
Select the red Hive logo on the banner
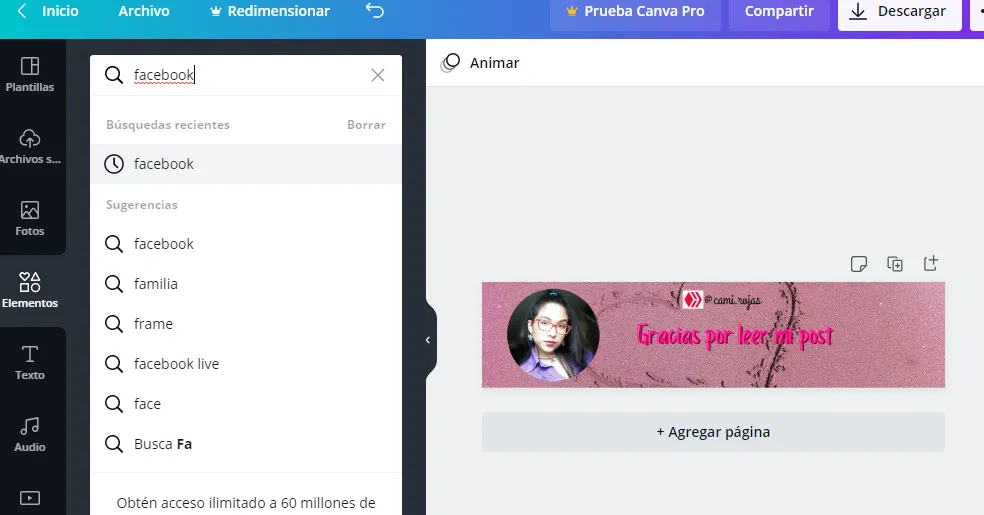click(693, 300)
